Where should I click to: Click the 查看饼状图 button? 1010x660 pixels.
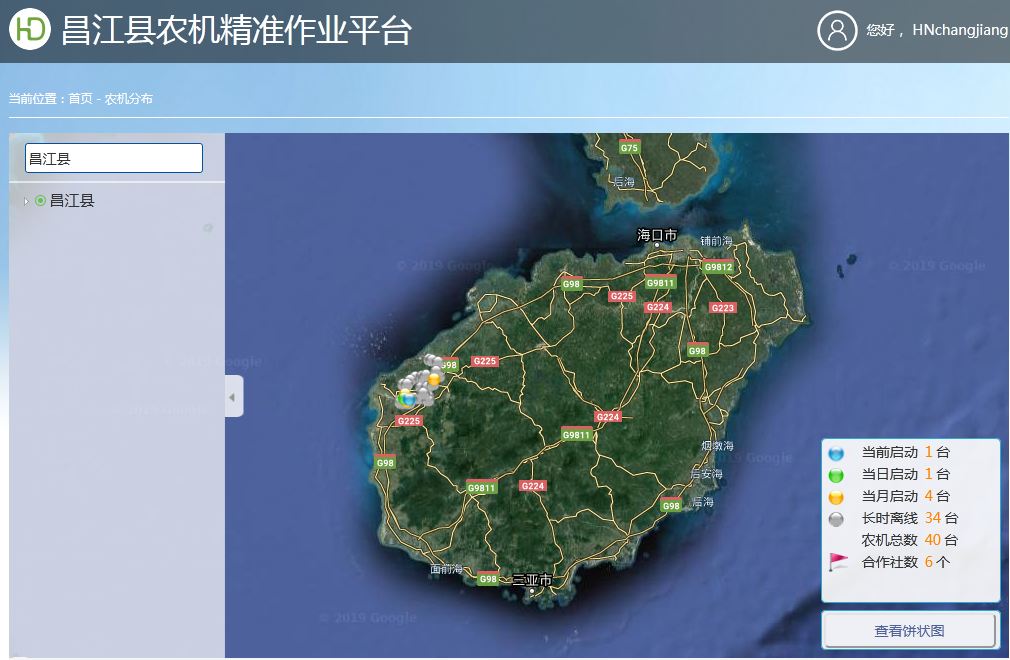point(909,631)
